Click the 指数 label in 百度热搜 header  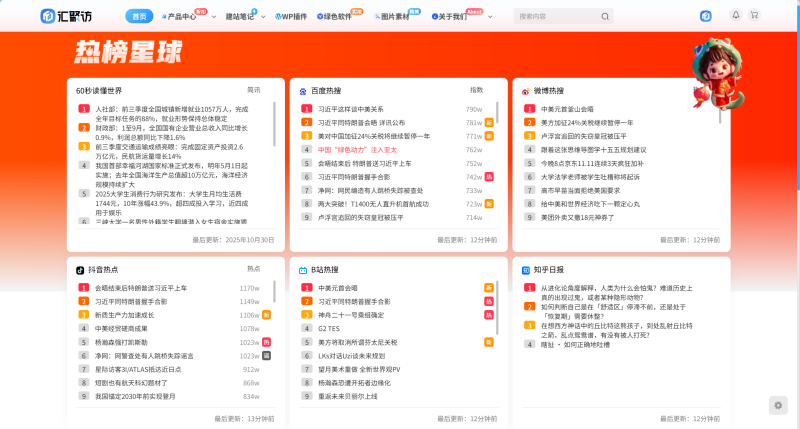coord(476,90)
